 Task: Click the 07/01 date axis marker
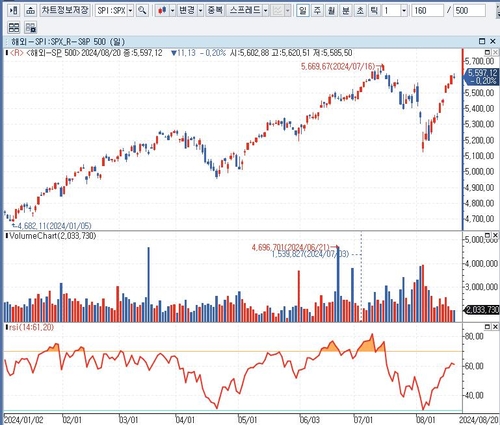(363, 419)
